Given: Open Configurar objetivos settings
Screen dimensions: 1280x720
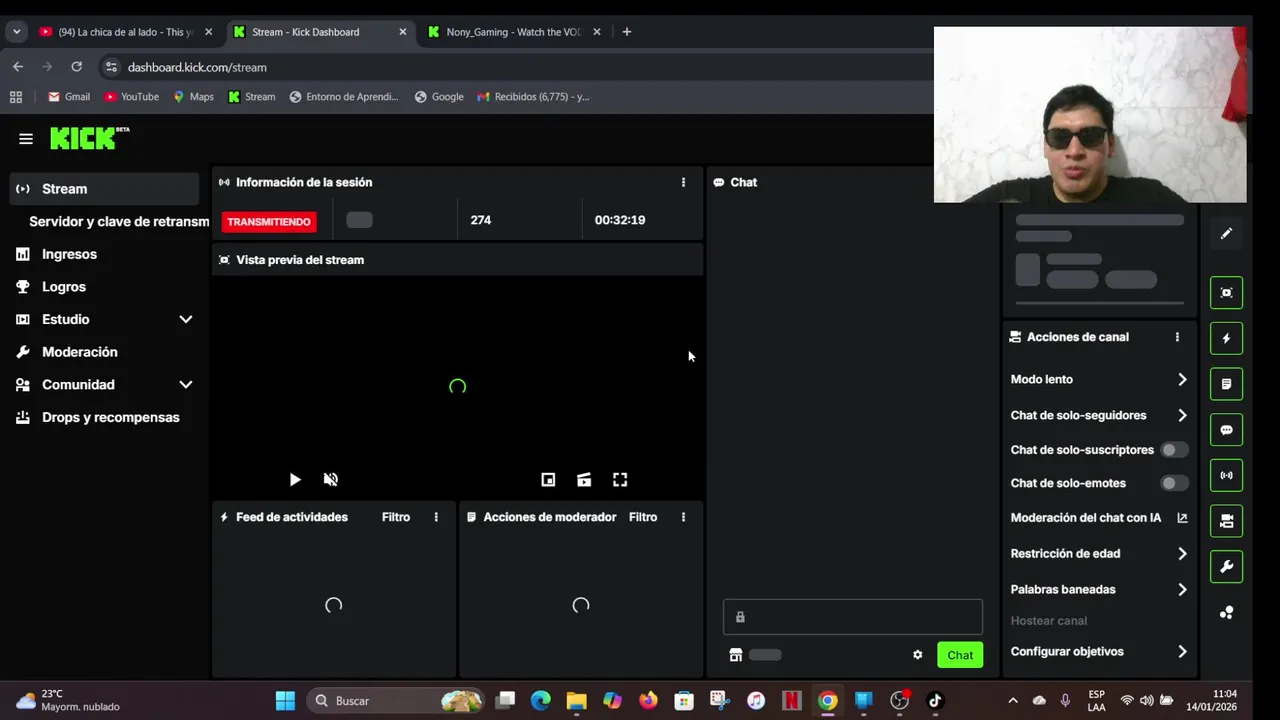Looking at the screenshot, I should [x=1099, y=651].
